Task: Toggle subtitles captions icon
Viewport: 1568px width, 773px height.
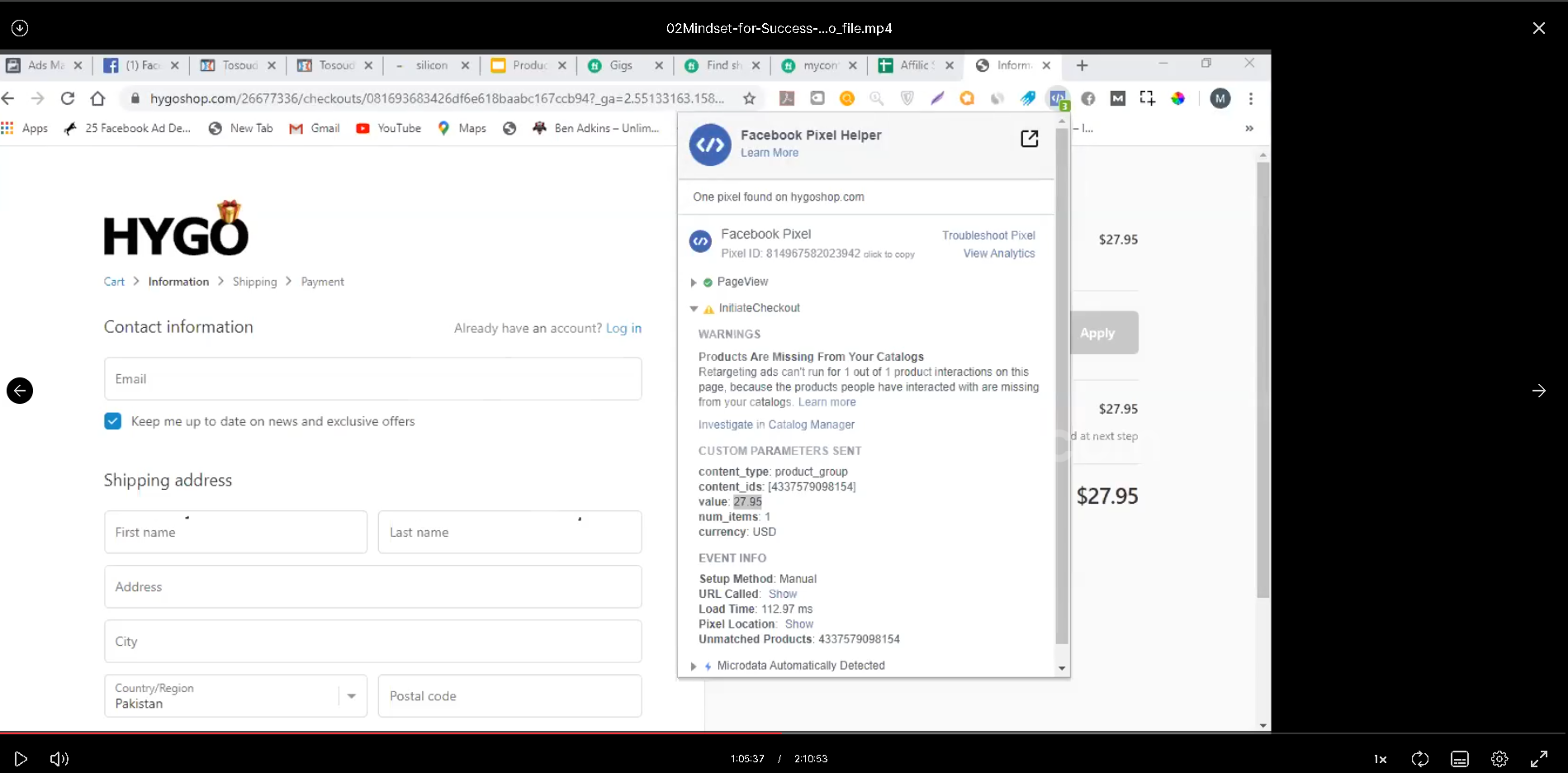Action: click(1460, 758)
